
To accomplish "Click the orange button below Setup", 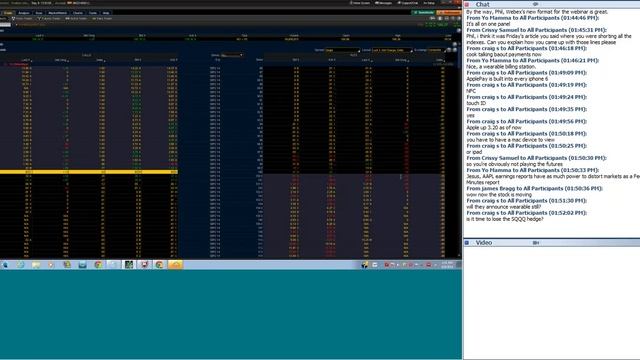I will pyautogui.click(x=449, y=13).
